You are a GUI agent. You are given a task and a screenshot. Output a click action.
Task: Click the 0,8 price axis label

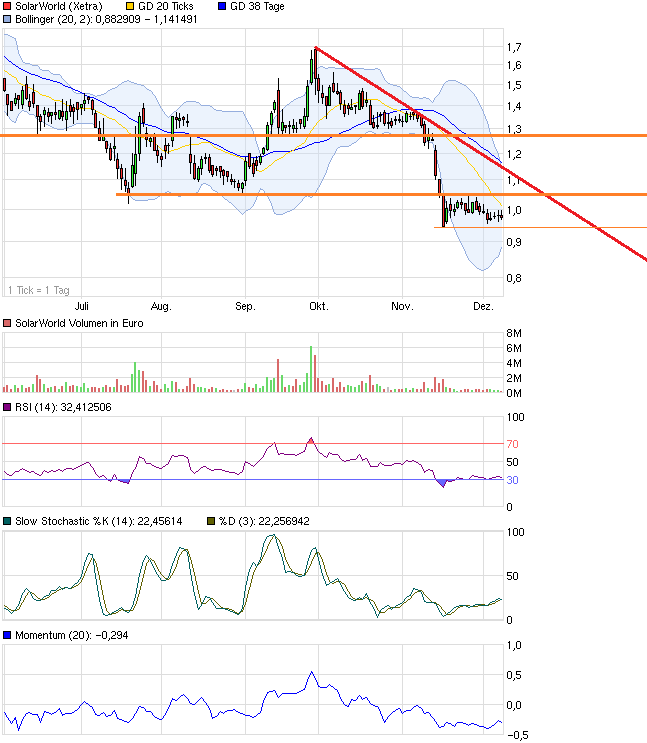[514, 278]
